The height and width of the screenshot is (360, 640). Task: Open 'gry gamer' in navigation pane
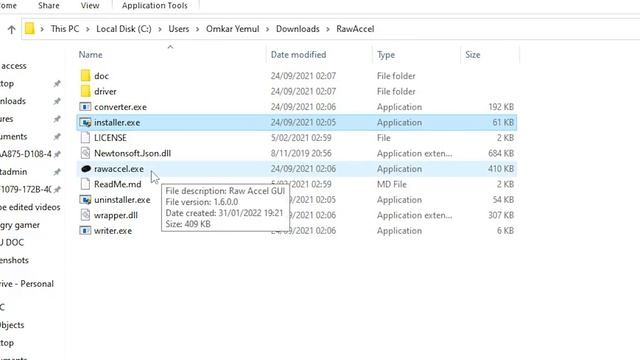click(20, 225)
